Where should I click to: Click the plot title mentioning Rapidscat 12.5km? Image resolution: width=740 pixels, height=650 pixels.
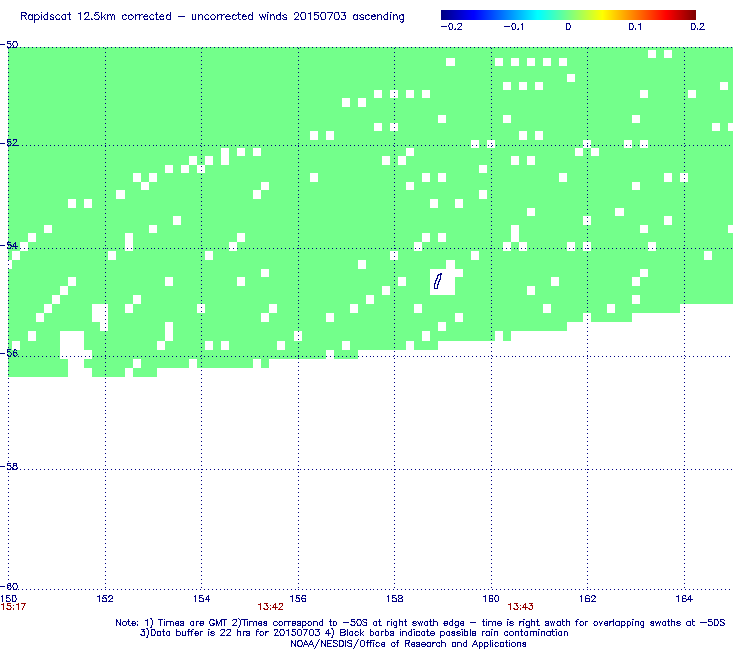click(x=212, y=17)
